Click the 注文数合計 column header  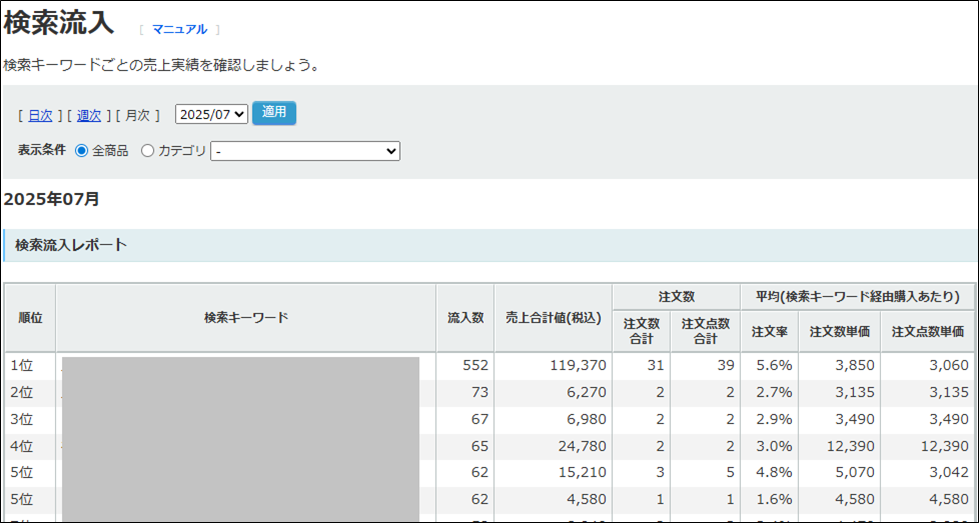(641, 331)
